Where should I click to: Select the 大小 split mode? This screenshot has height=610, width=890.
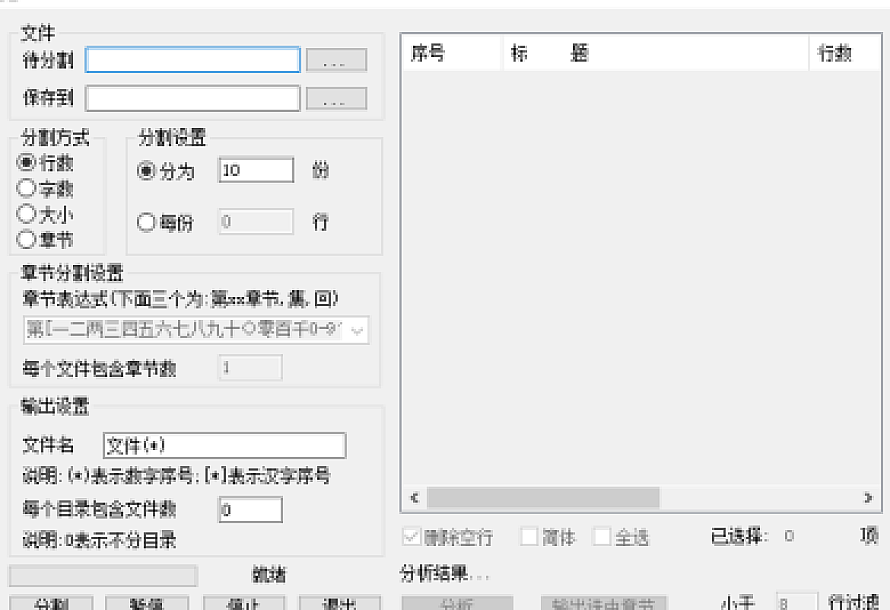[27, 214]
